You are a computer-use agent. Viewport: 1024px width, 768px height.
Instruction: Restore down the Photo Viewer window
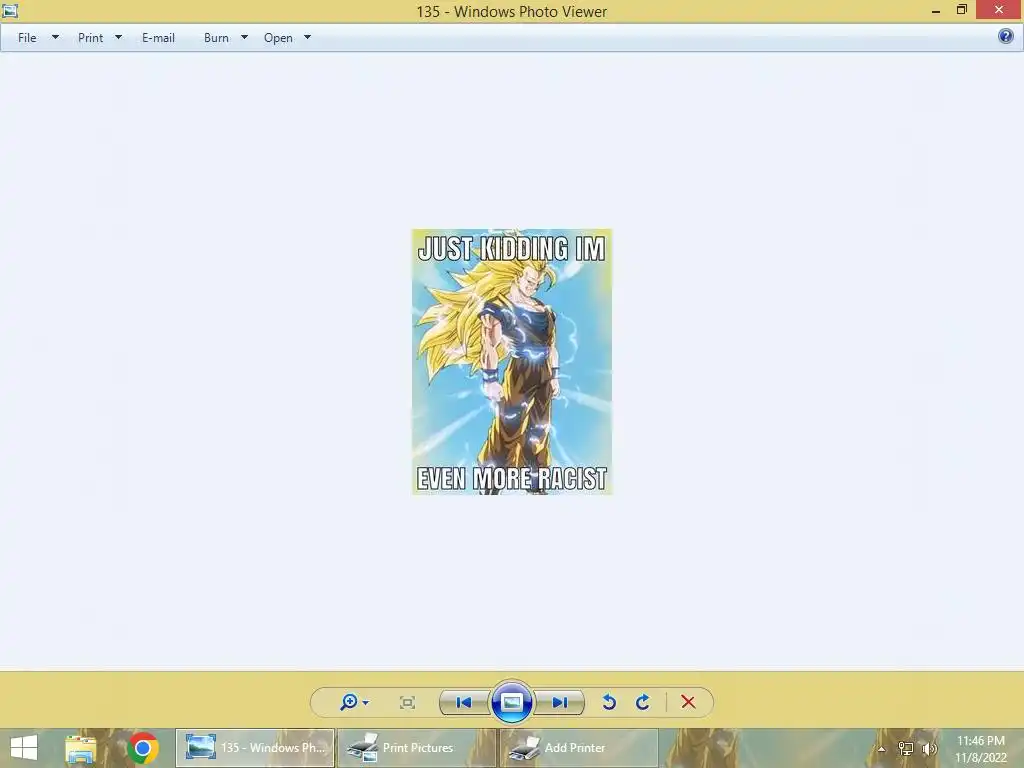[961, 10]
